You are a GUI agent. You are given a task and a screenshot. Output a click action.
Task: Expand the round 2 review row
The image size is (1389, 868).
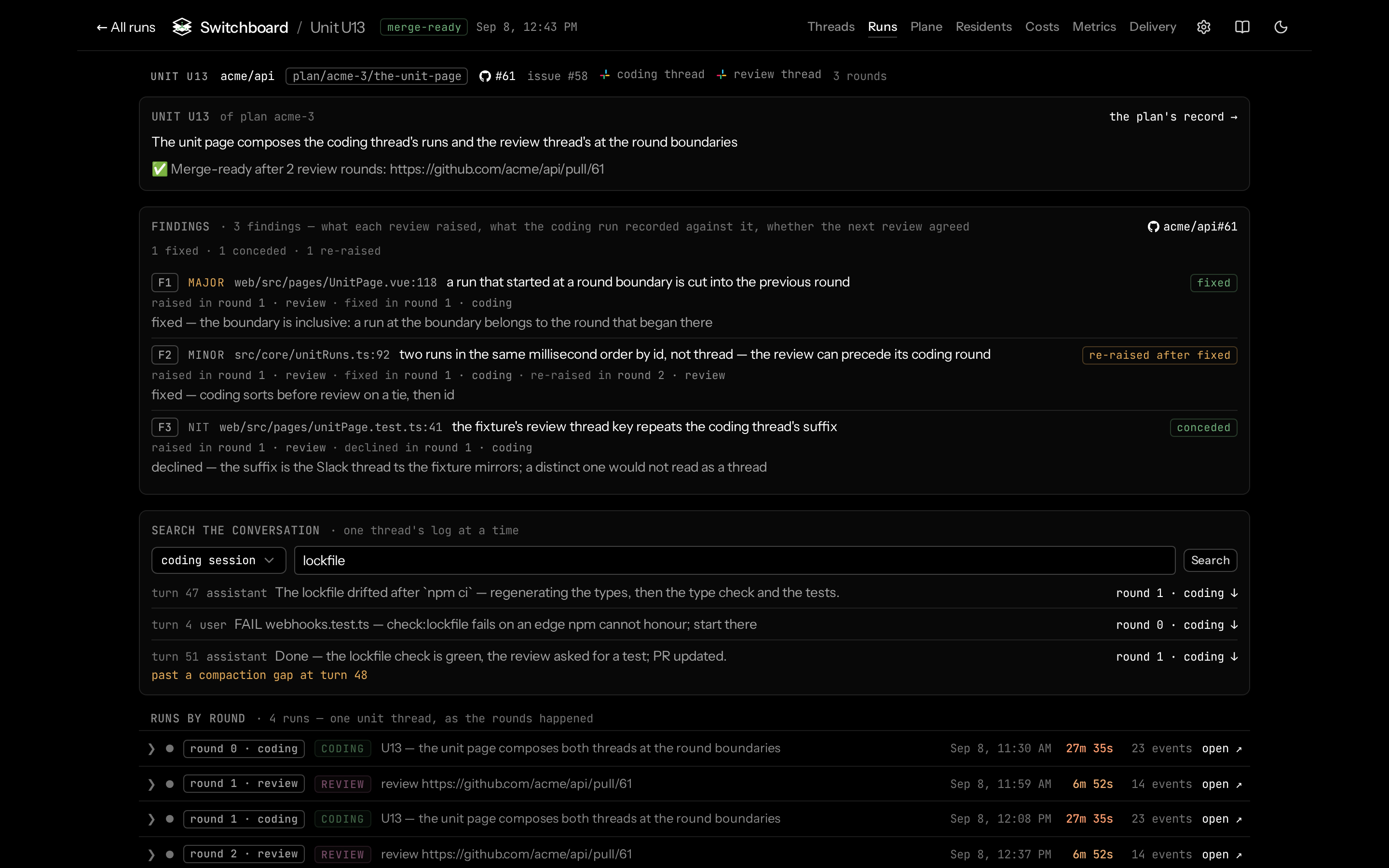(x=151, y=854)
